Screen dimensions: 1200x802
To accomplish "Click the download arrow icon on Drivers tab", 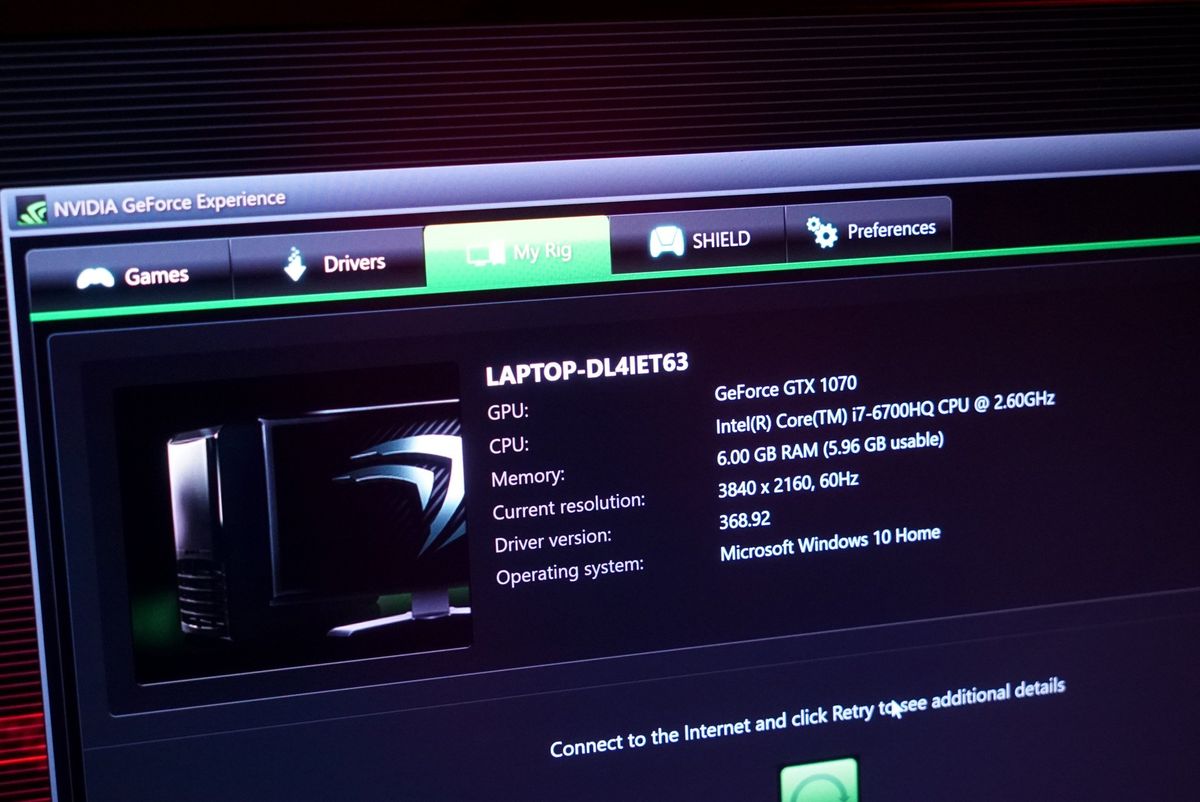I will pos(295,265).
